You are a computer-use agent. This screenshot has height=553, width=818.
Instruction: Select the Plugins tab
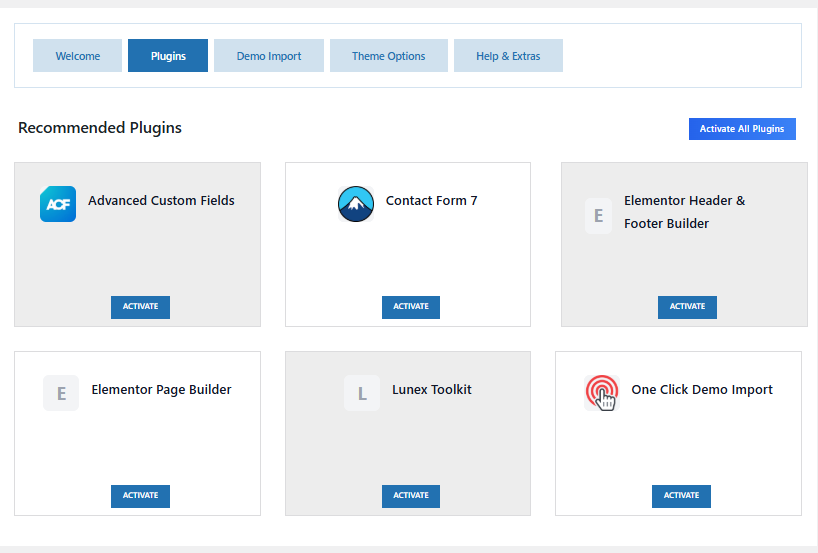pyautogui.click(x=168, y=56)
